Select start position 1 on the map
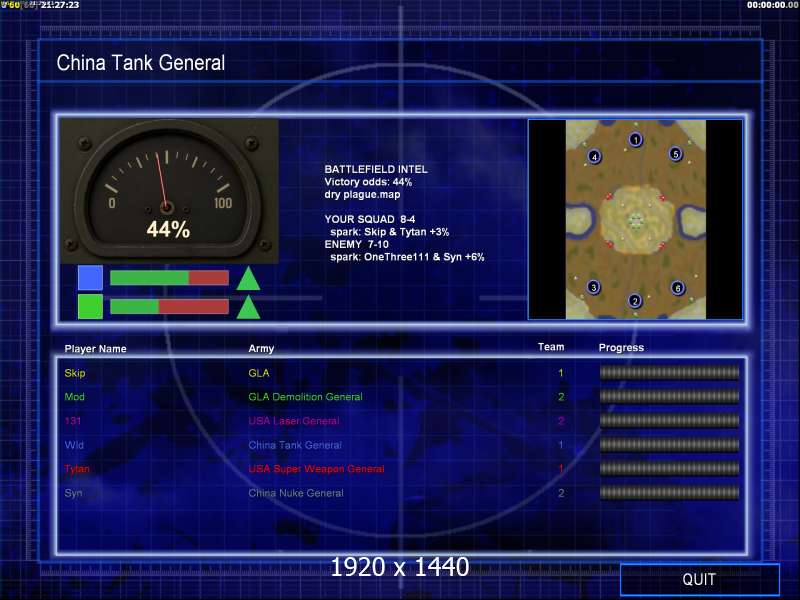Viewport: 800px width, 600px height. (x=635, y=139)
